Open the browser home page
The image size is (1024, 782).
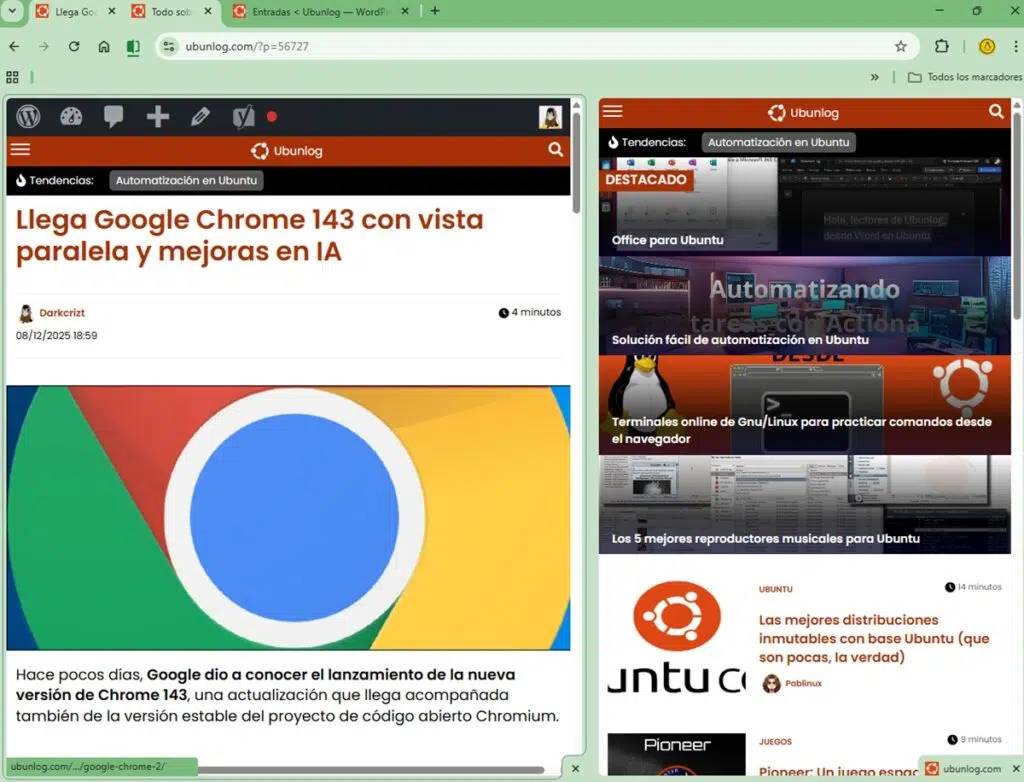point(104,46)
